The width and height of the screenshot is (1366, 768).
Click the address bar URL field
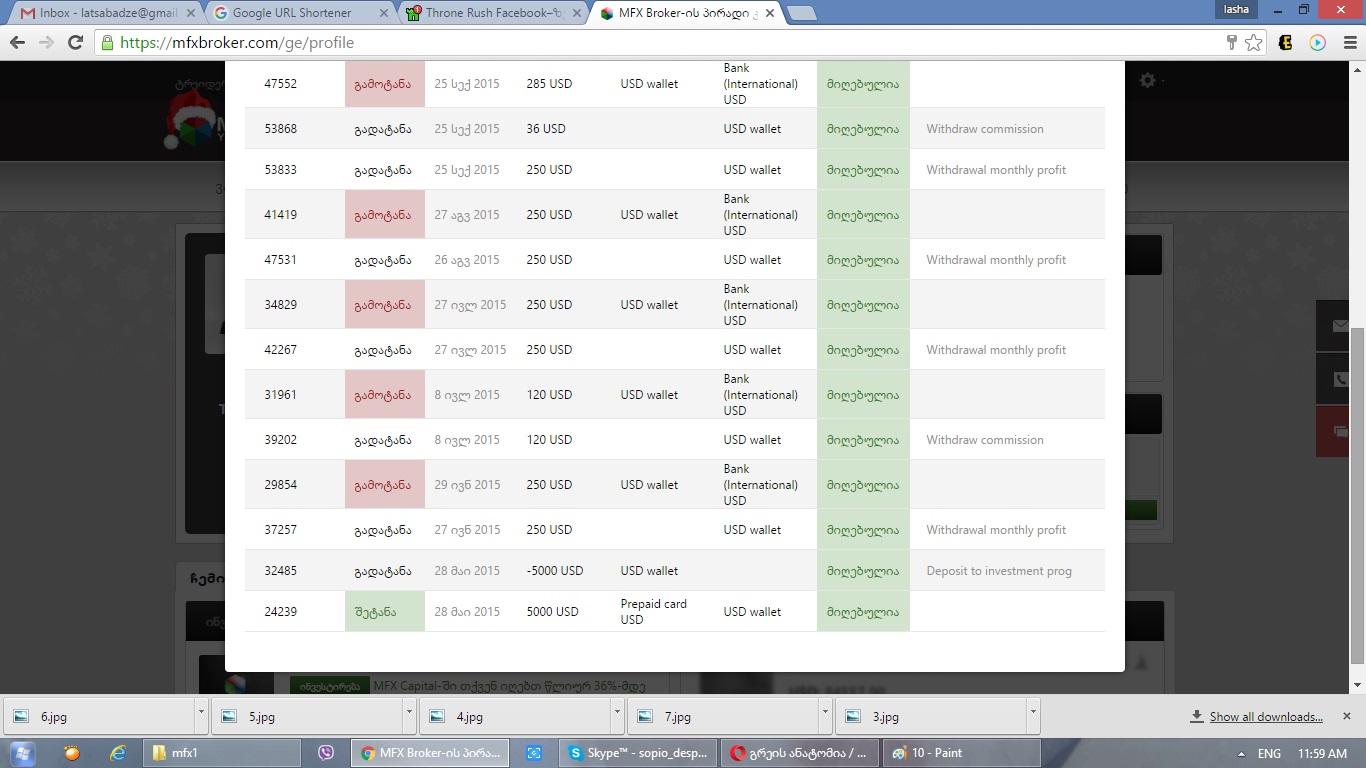click(660, 43)
